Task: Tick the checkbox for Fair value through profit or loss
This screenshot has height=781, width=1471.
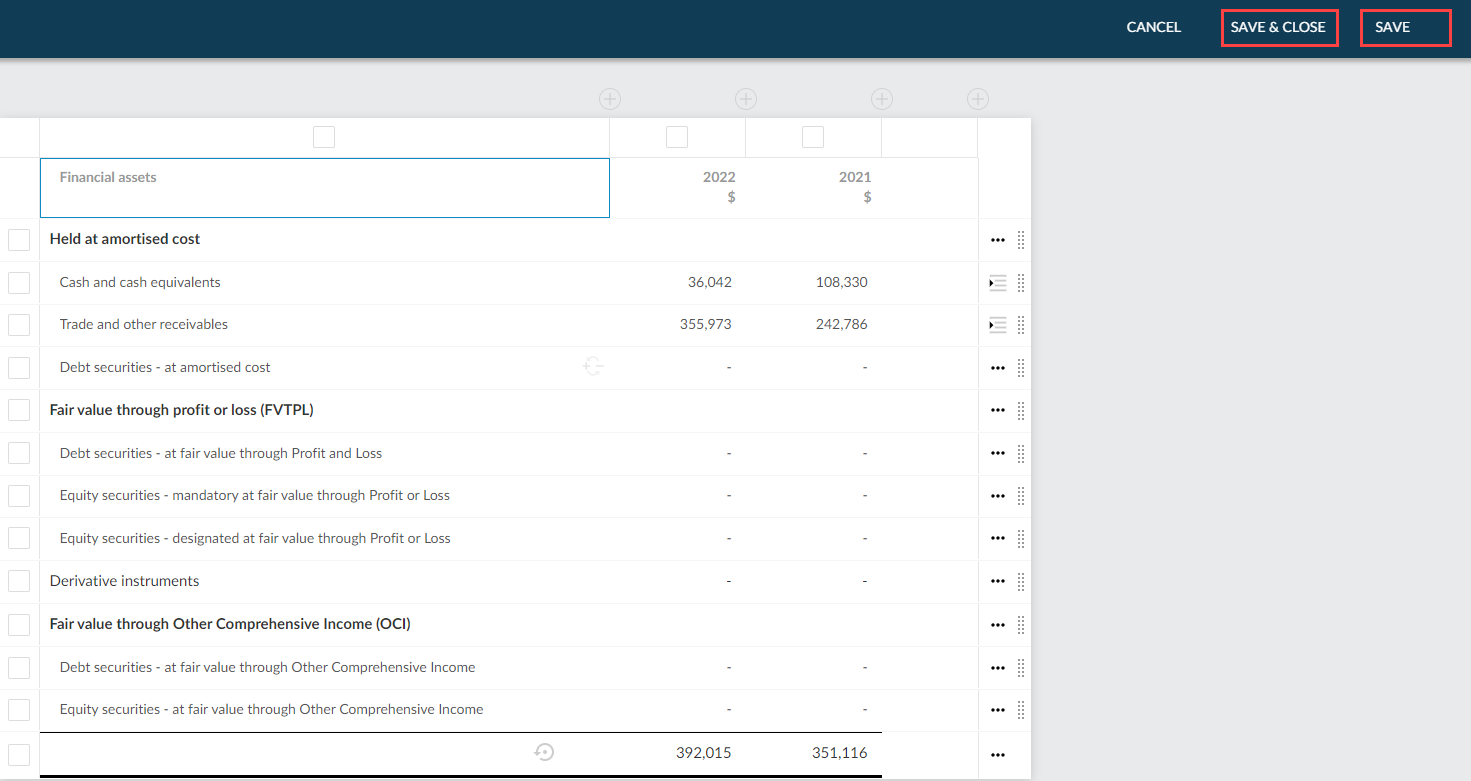Action: (19, 410)
